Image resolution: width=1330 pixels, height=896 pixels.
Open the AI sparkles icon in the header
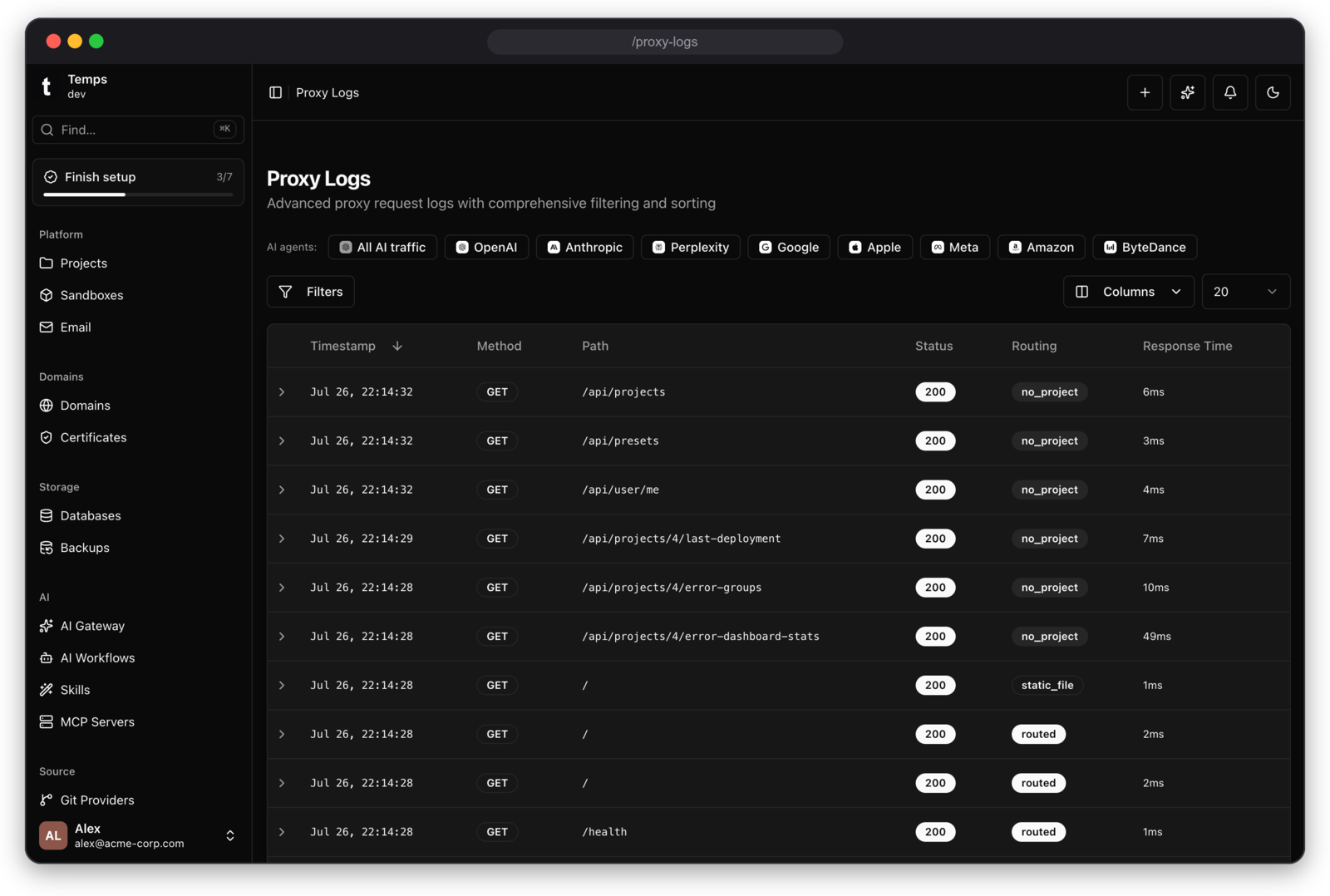tap(1187, 92)
